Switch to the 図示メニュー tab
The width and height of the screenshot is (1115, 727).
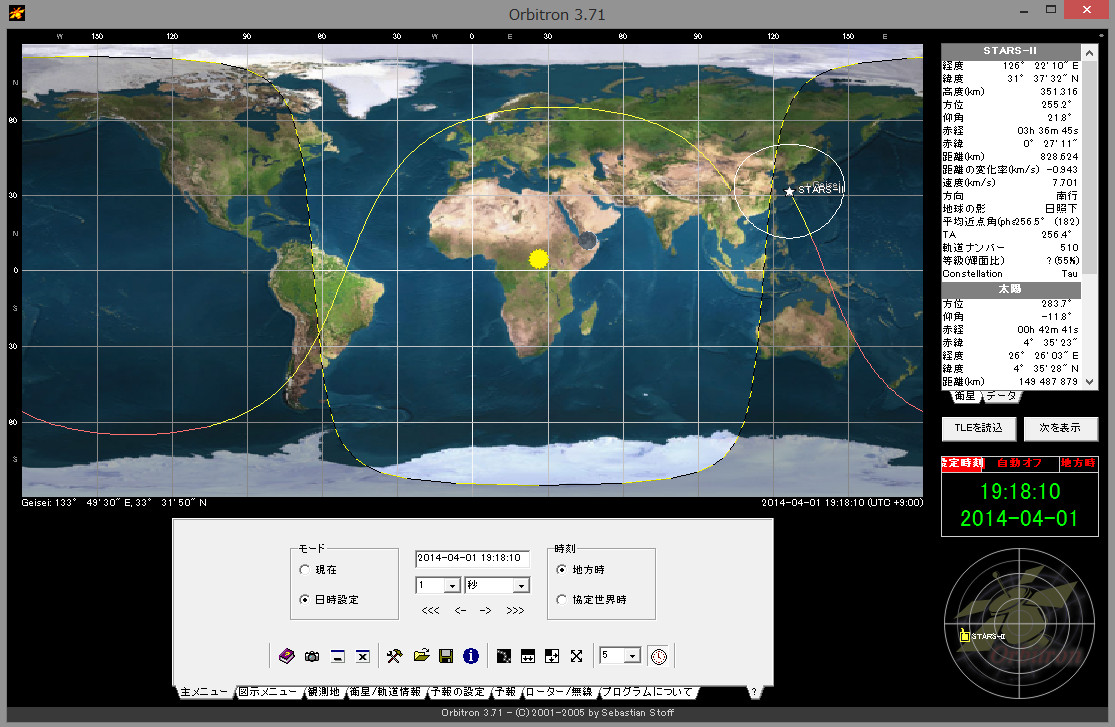[x=267, y=691]
